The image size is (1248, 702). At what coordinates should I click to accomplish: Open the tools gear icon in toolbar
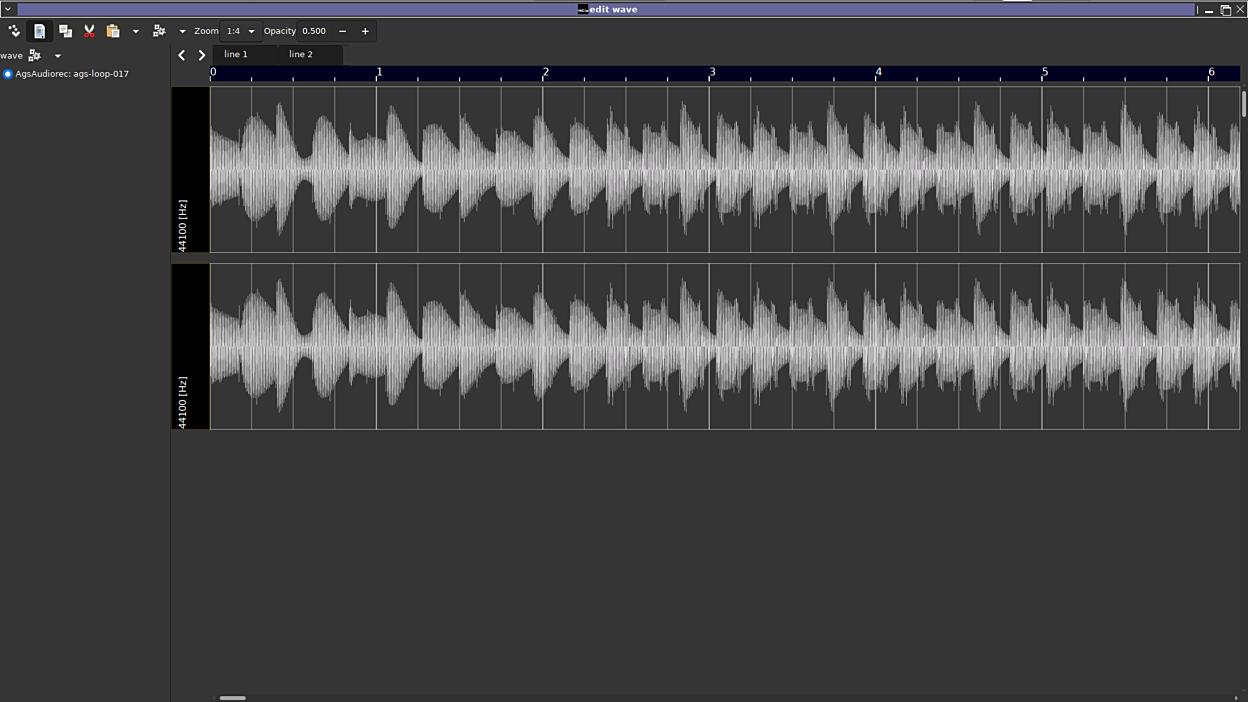click(159, 31)
